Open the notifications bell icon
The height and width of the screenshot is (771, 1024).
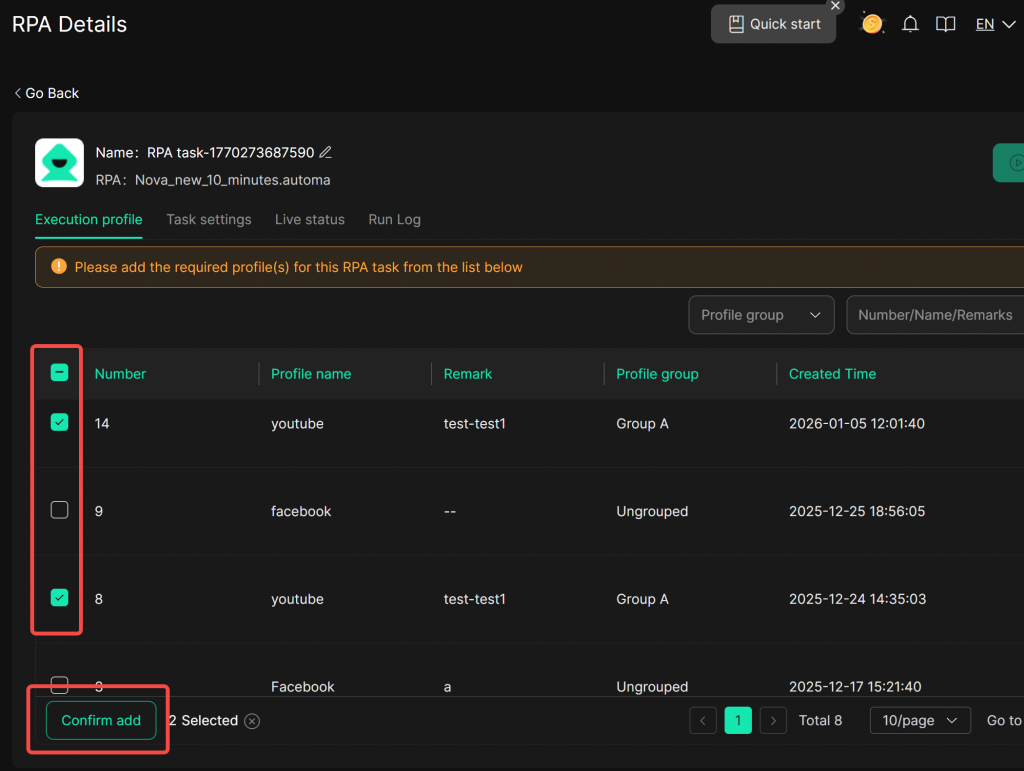coord(910,24)
